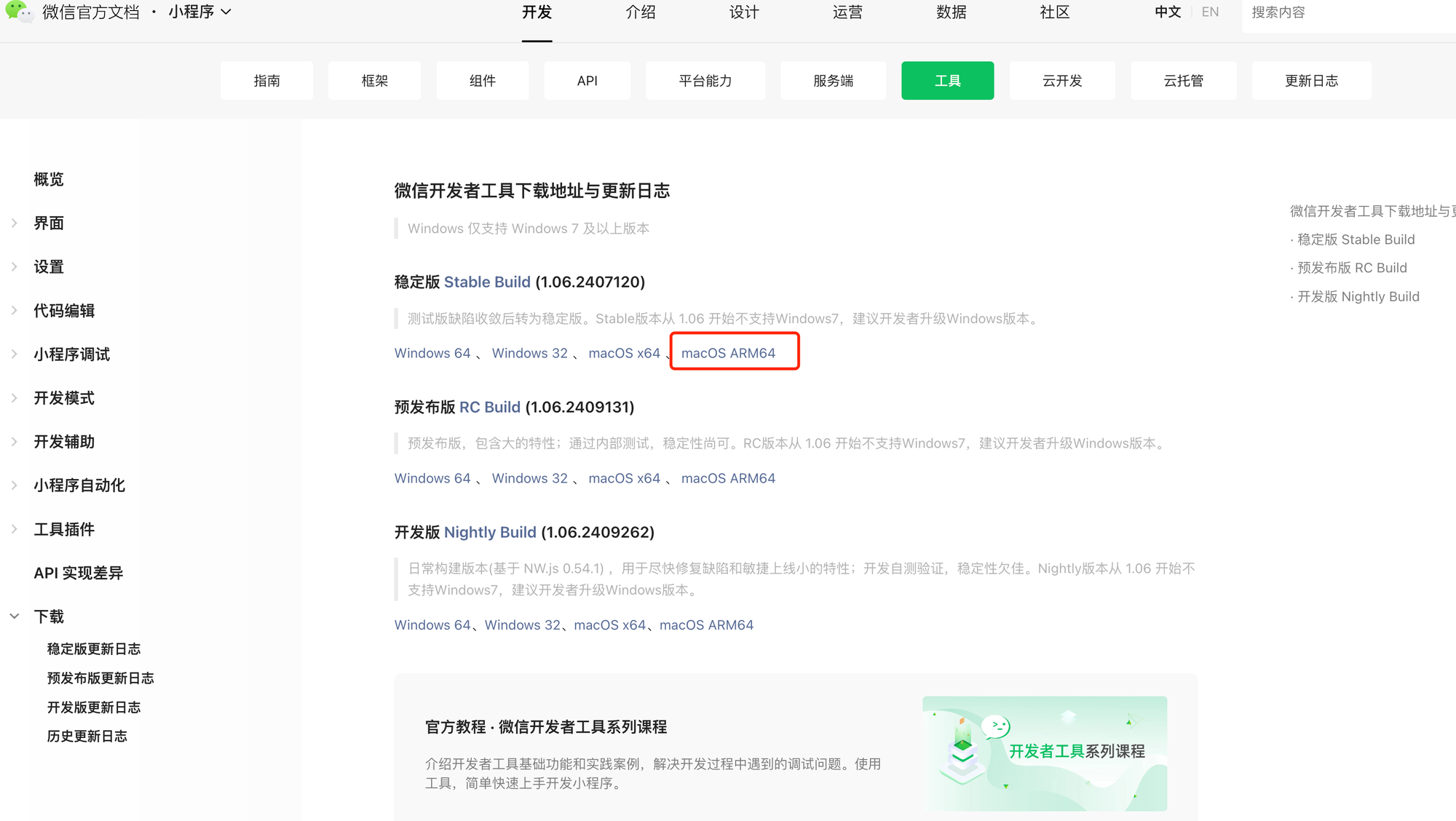The image size is (1456, 821).
Task: Open the 设计 top navigation tab
Action: click(x=744, y=12)
